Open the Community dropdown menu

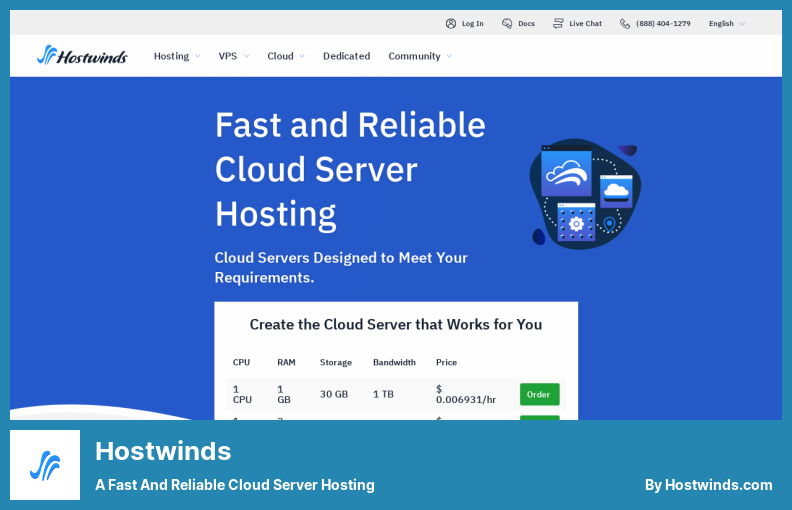[x=419, y=56]
